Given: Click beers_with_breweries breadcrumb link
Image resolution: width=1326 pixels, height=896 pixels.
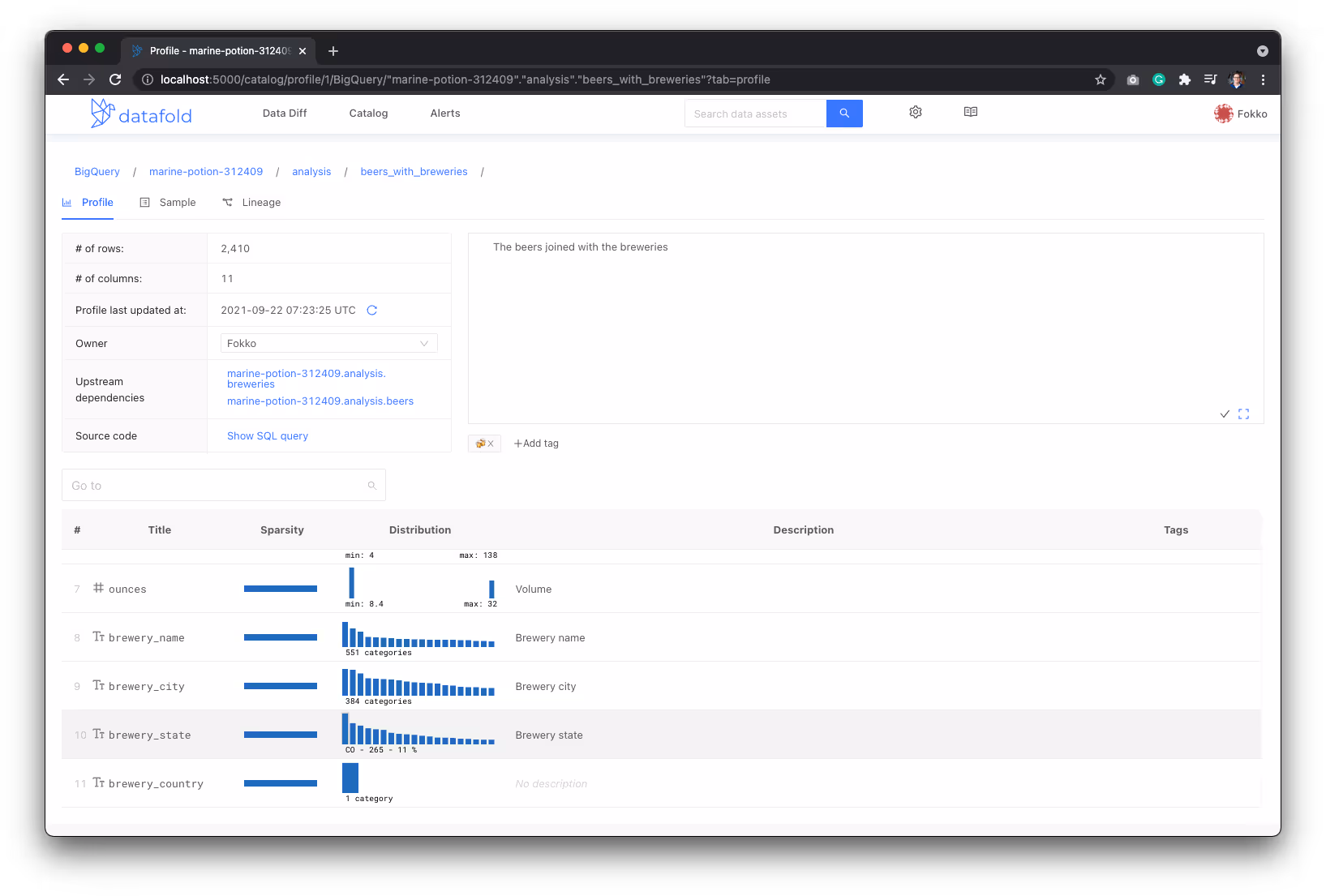Looking at the screenshot, I should [x=414, y=172].
